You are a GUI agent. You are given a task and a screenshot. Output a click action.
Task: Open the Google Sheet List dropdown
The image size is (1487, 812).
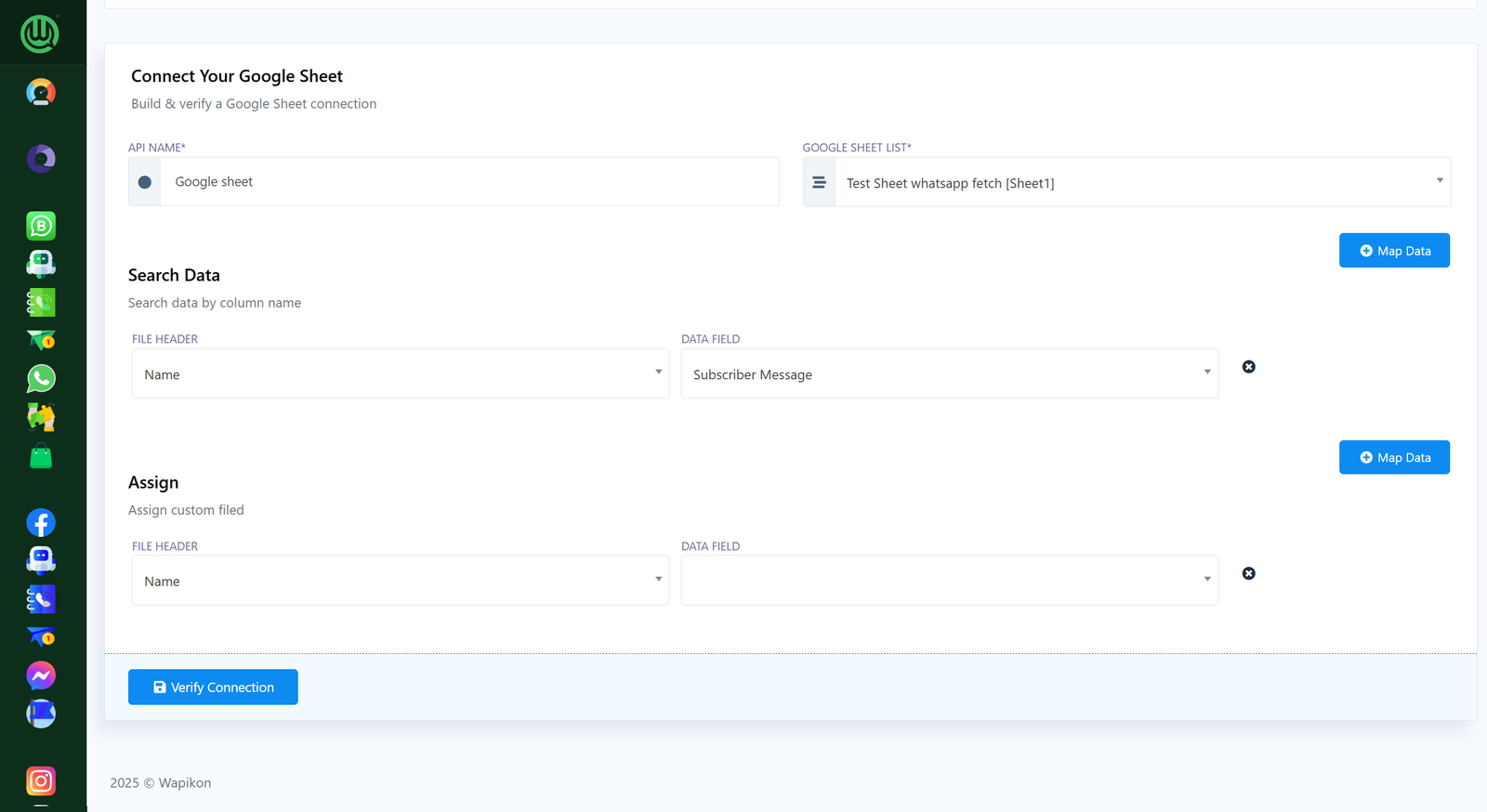coord(1142,182)
